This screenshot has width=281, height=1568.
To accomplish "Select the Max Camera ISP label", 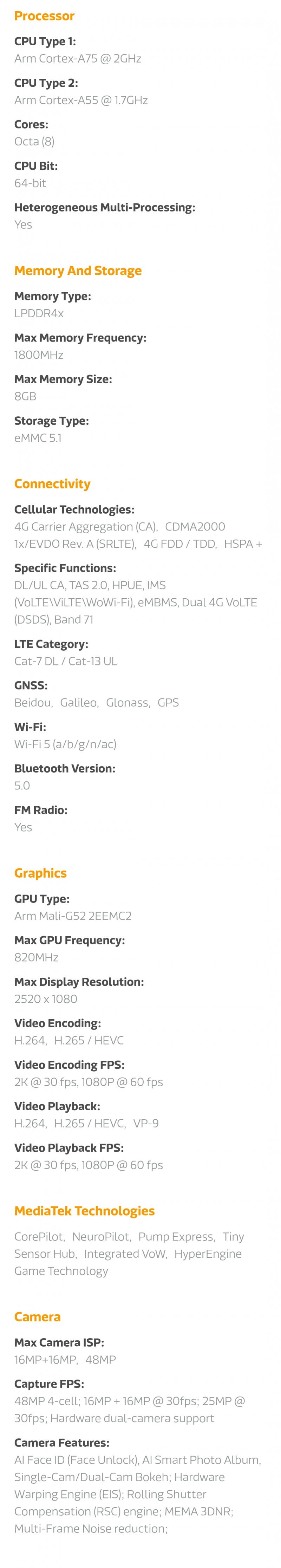I will [59, 1341].
